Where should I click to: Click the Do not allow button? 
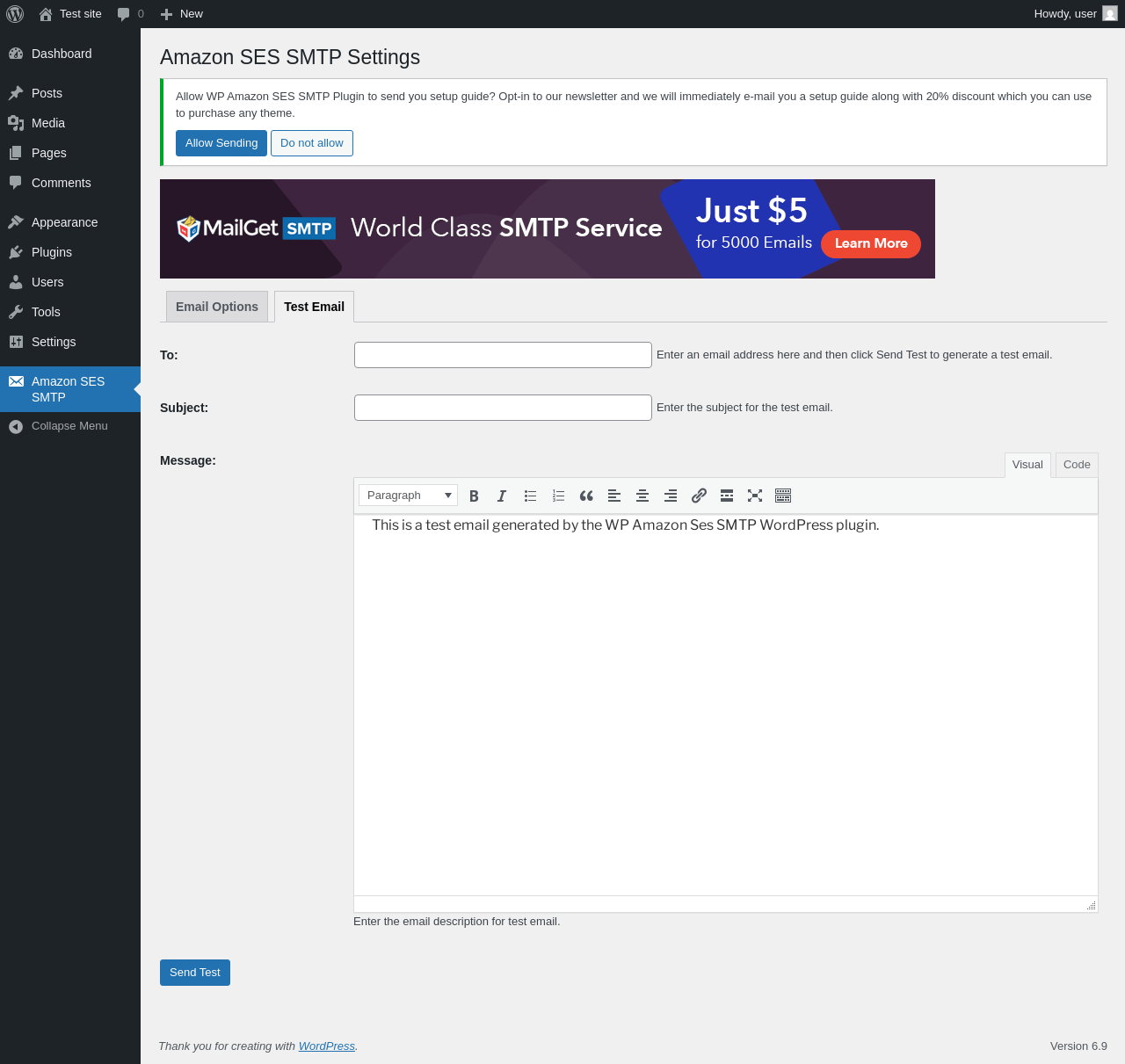tap(312, 143)
